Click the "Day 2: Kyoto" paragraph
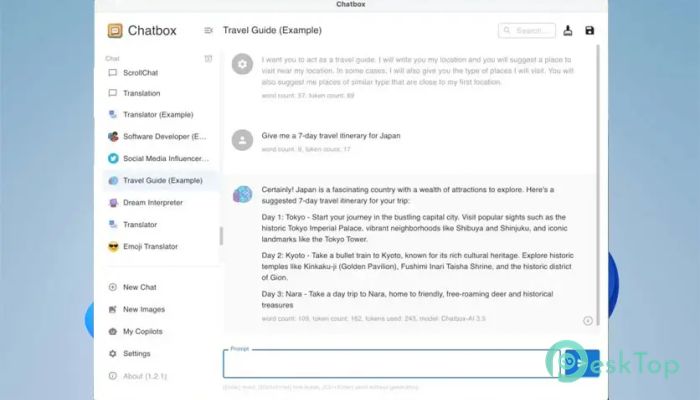This screenshot has height=400, width=700. 417,267
